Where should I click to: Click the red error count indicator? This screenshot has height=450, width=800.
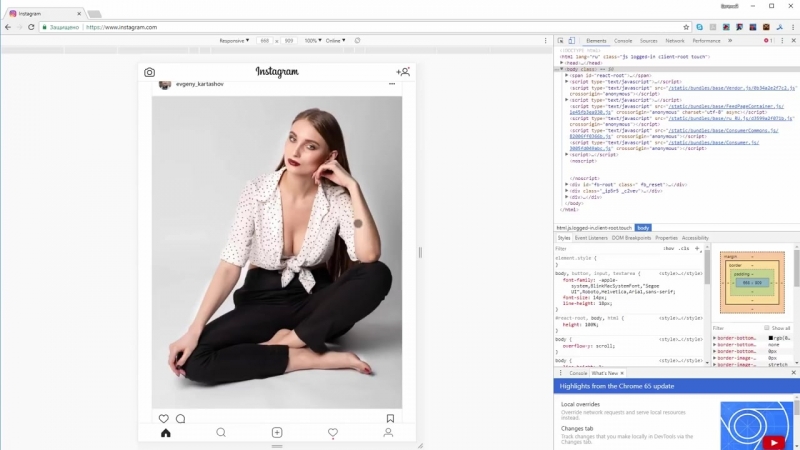click(768, 40)
